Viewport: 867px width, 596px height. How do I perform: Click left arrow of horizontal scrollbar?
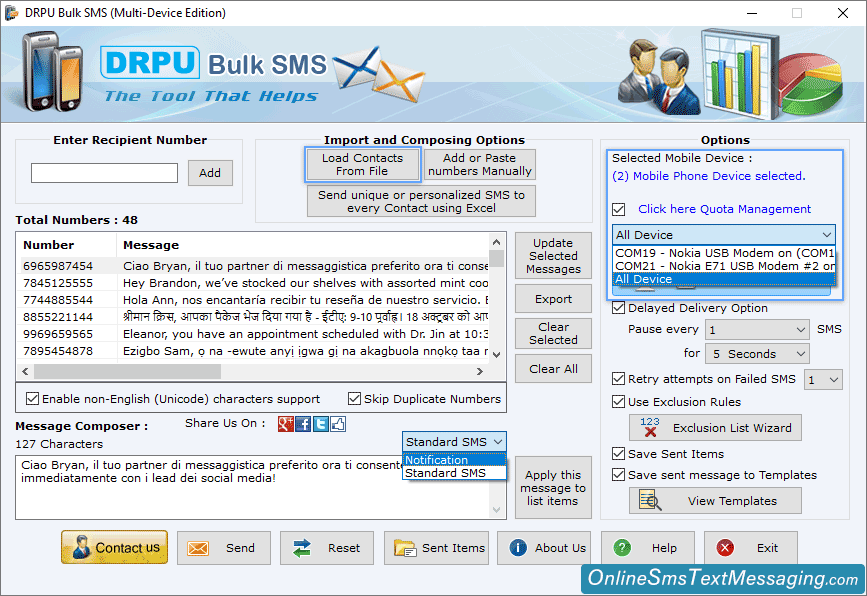click(25, 372)
